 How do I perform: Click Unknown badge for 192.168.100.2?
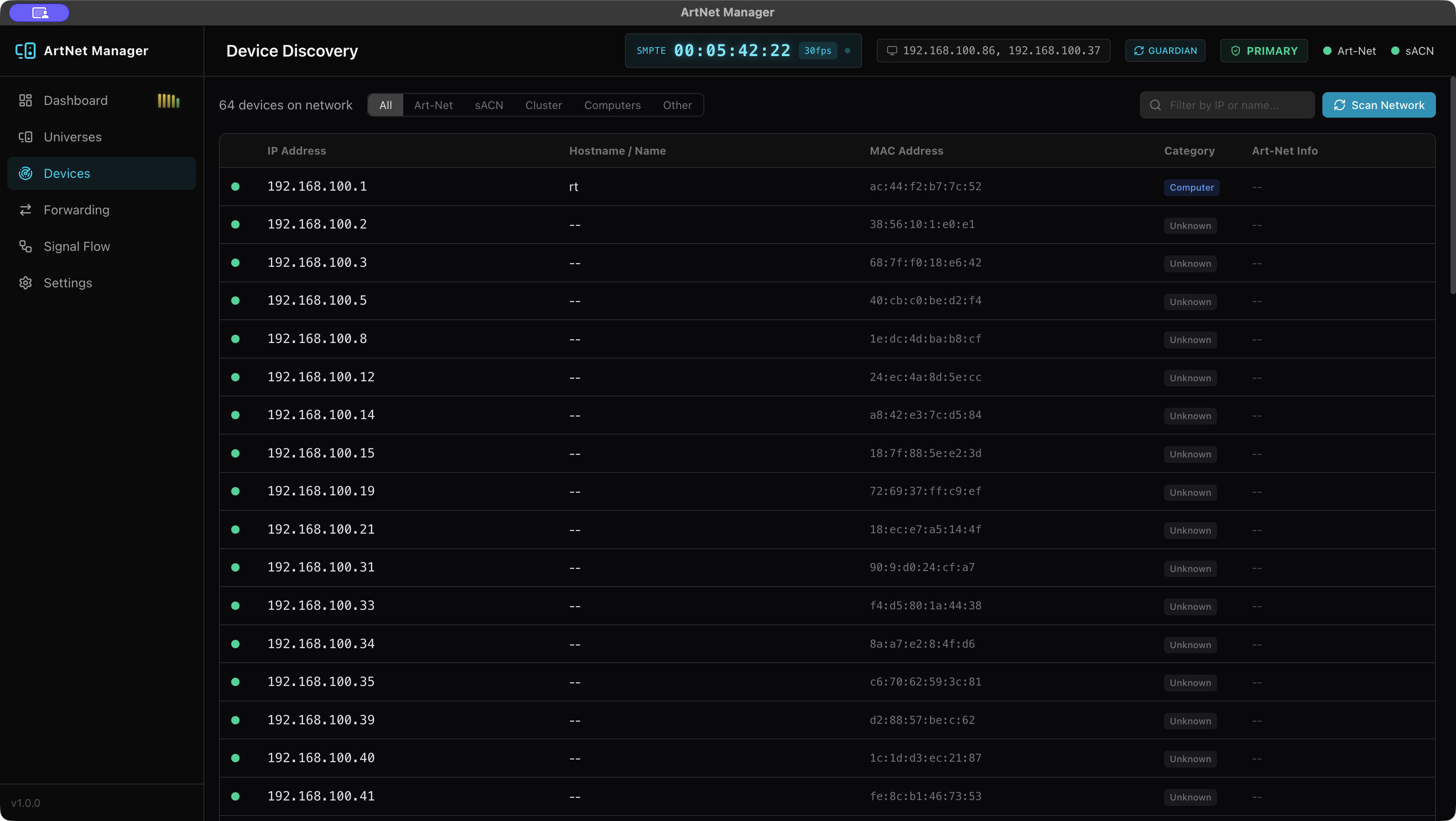tap(1191, 225)
